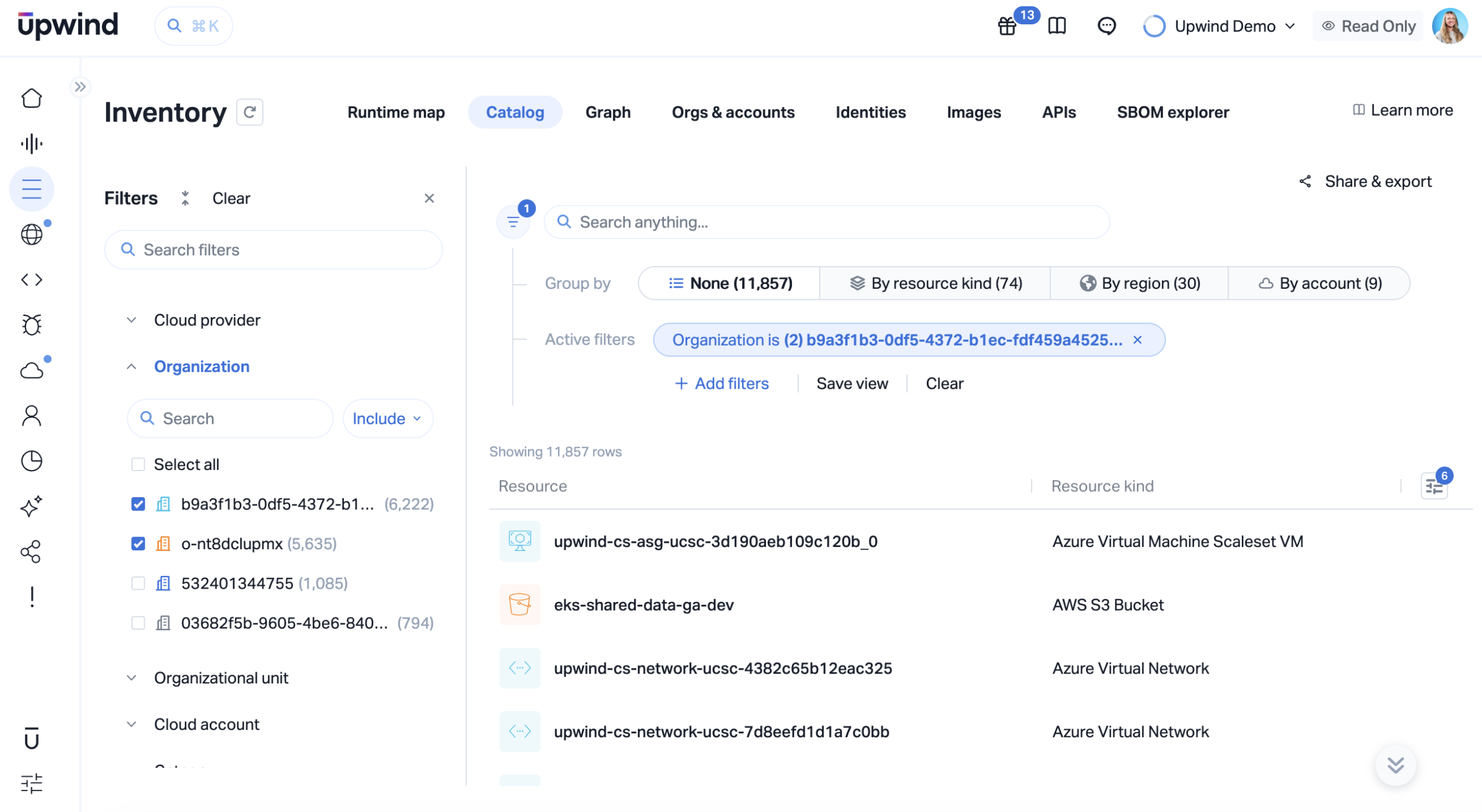The height and width of the screenshot is (812, 1482).
Task: Open the user identities sidebar icon
Action: 32,416
